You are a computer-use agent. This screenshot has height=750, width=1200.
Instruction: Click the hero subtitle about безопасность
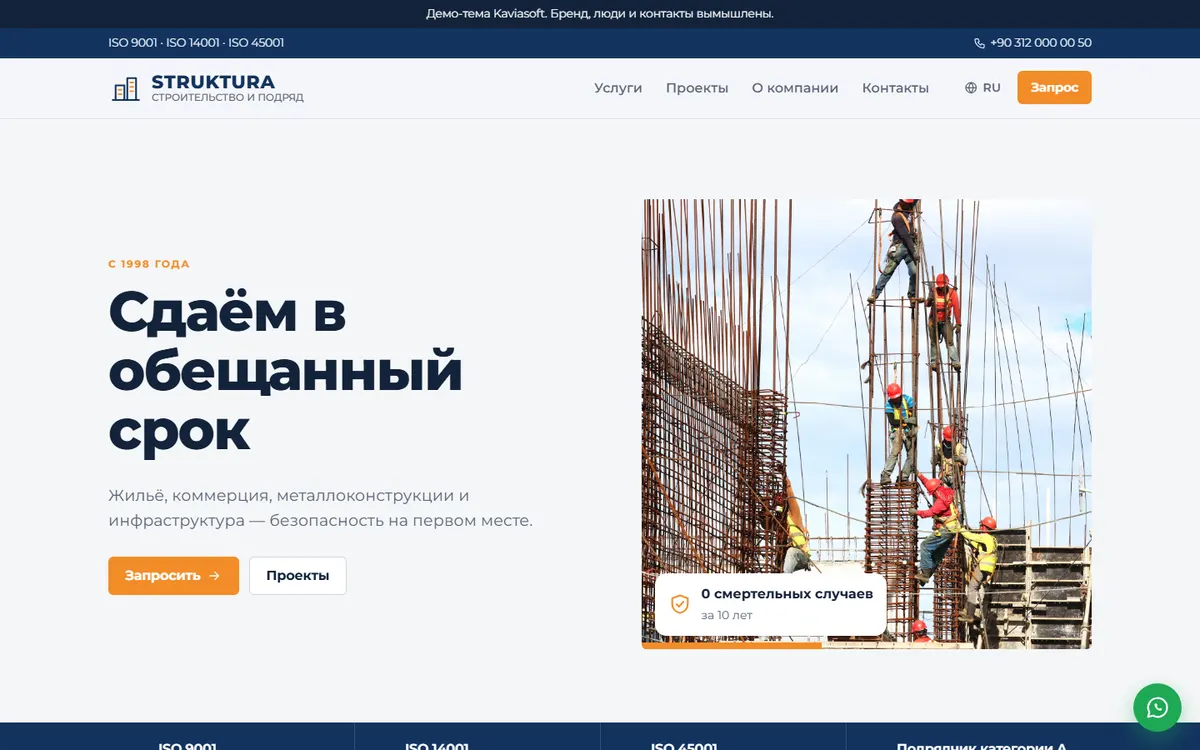(320, 508)
